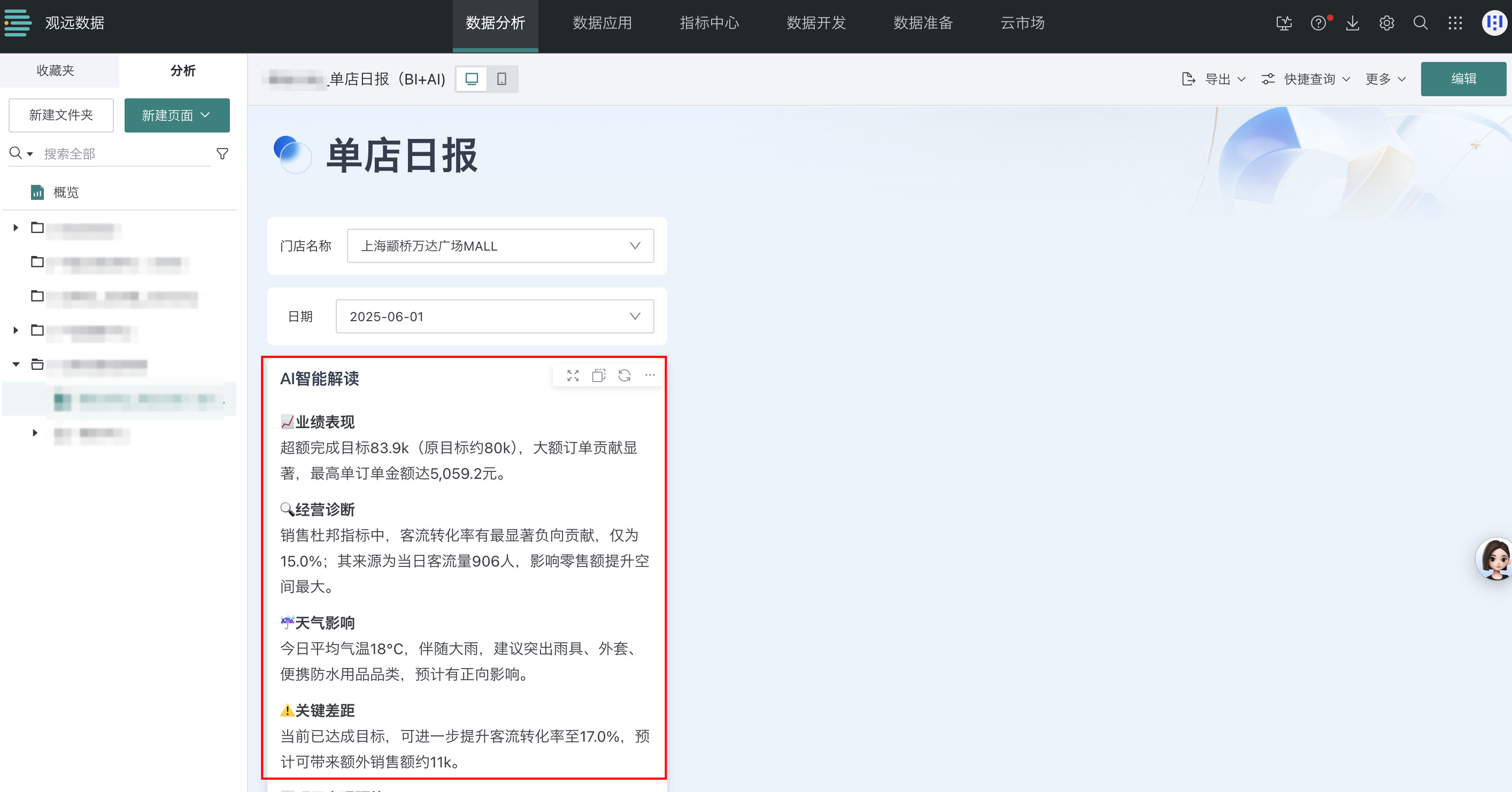
Task: Open the 快捷查询 dropdown
Action: [x=1306, y=79]
